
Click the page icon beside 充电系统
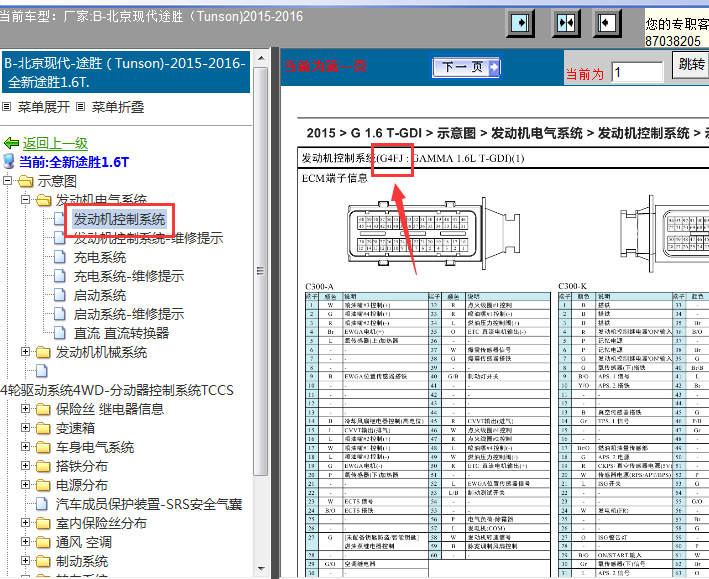click(60, 257)
